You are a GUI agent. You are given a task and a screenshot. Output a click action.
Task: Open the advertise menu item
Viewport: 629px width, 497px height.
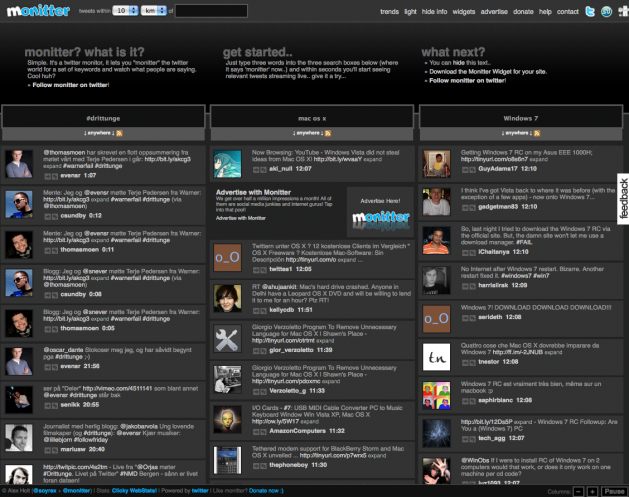[x=494, y=12]
